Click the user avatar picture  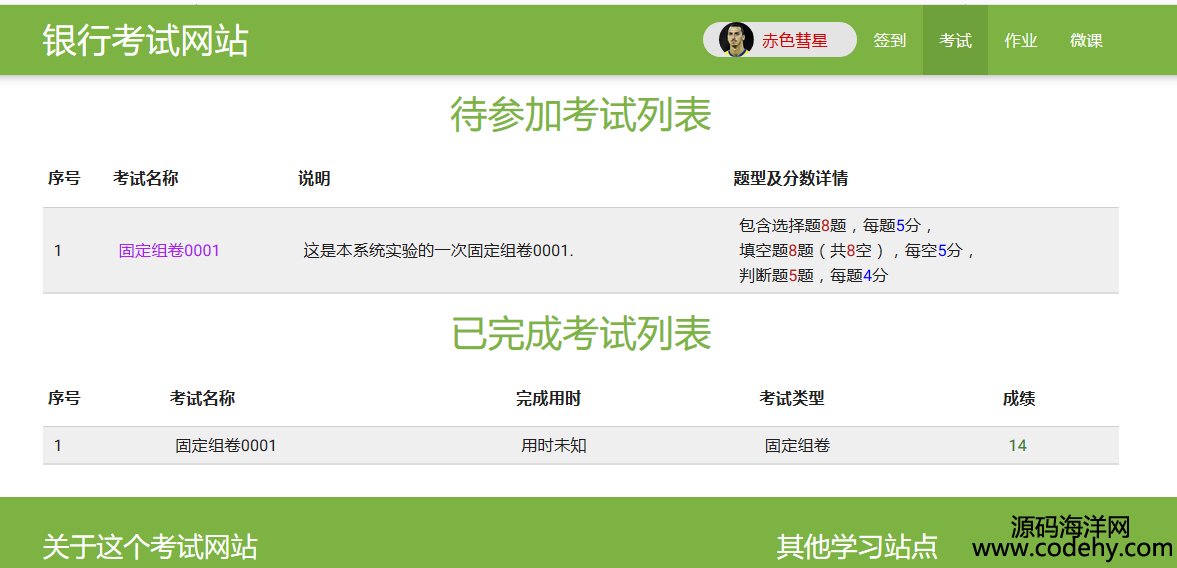(x=736, y=40)
